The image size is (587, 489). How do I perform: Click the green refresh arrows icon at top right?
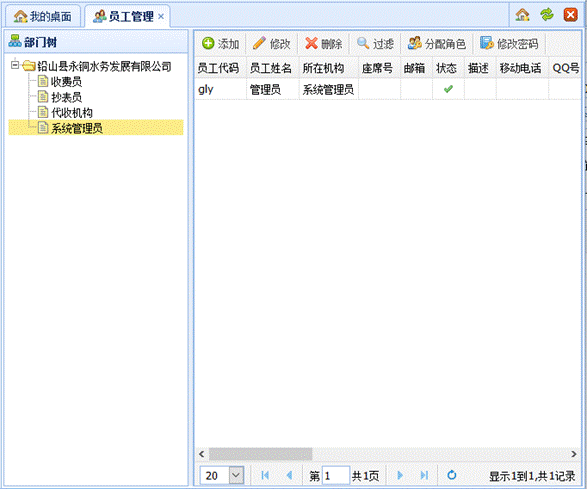[x=547, y=15]
